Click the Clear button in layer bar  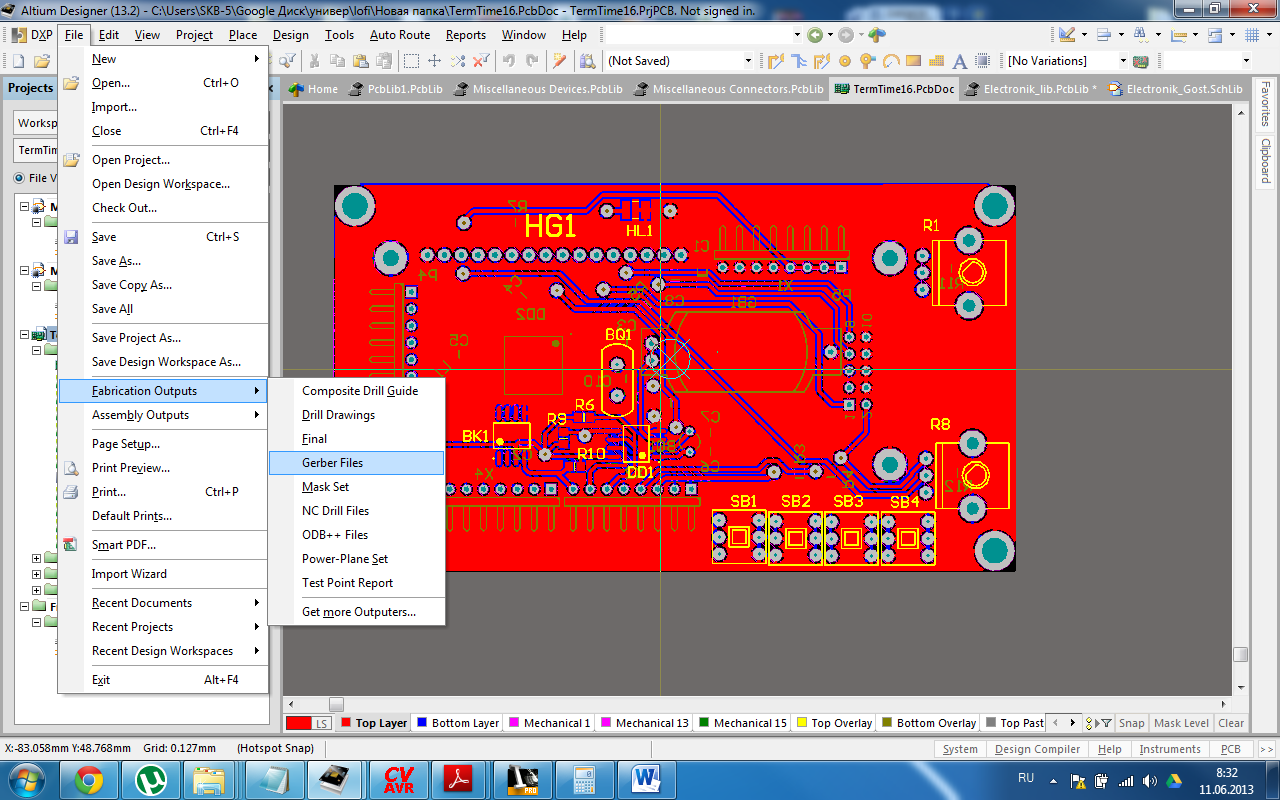click(1231, 723)
